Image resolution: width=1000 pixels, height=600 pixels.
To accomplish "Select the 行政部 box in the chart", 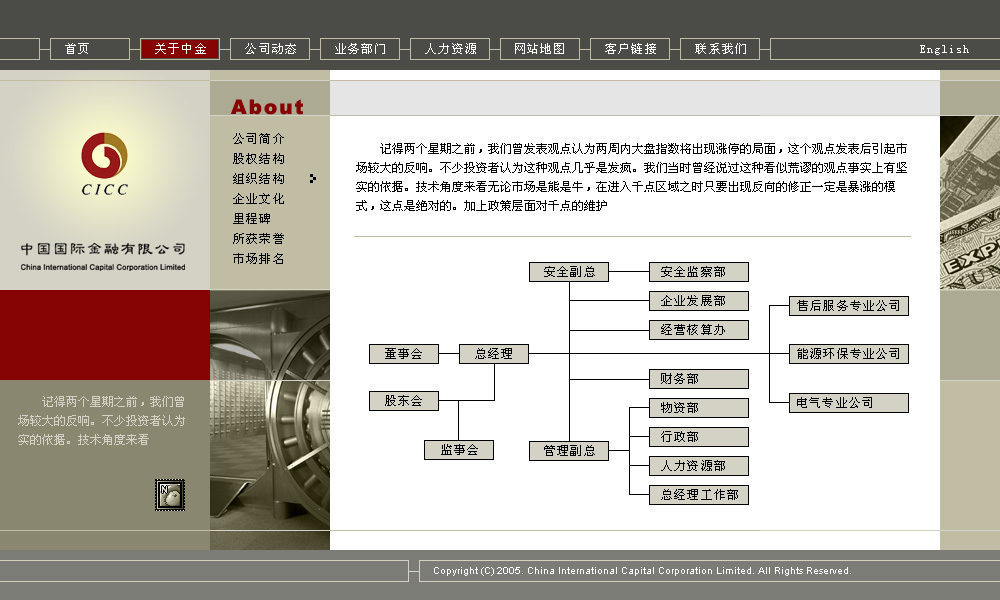I will coord(699,437).
